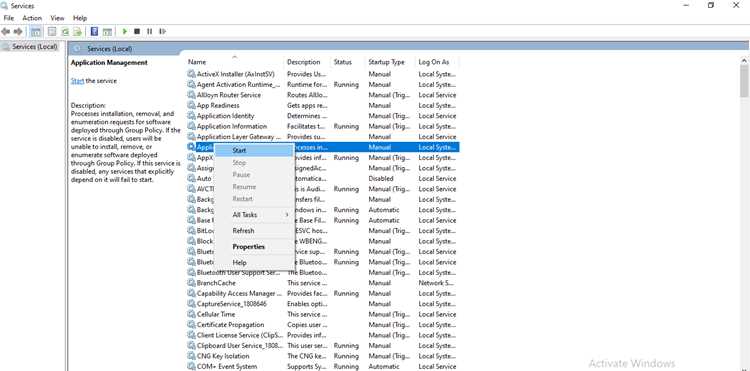Click the green Refresh toolbar icon
Viewport: 750px width, 371px height.
(x=65, y=31)
